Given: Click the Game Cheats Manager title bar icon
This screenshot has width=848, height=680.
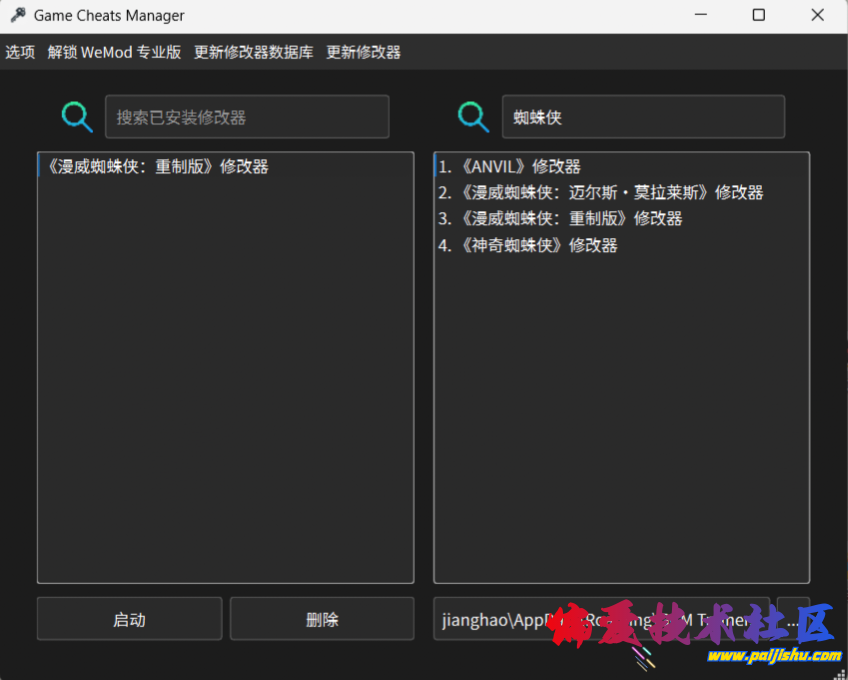Looking at the screenshot, I should [17, 15].
